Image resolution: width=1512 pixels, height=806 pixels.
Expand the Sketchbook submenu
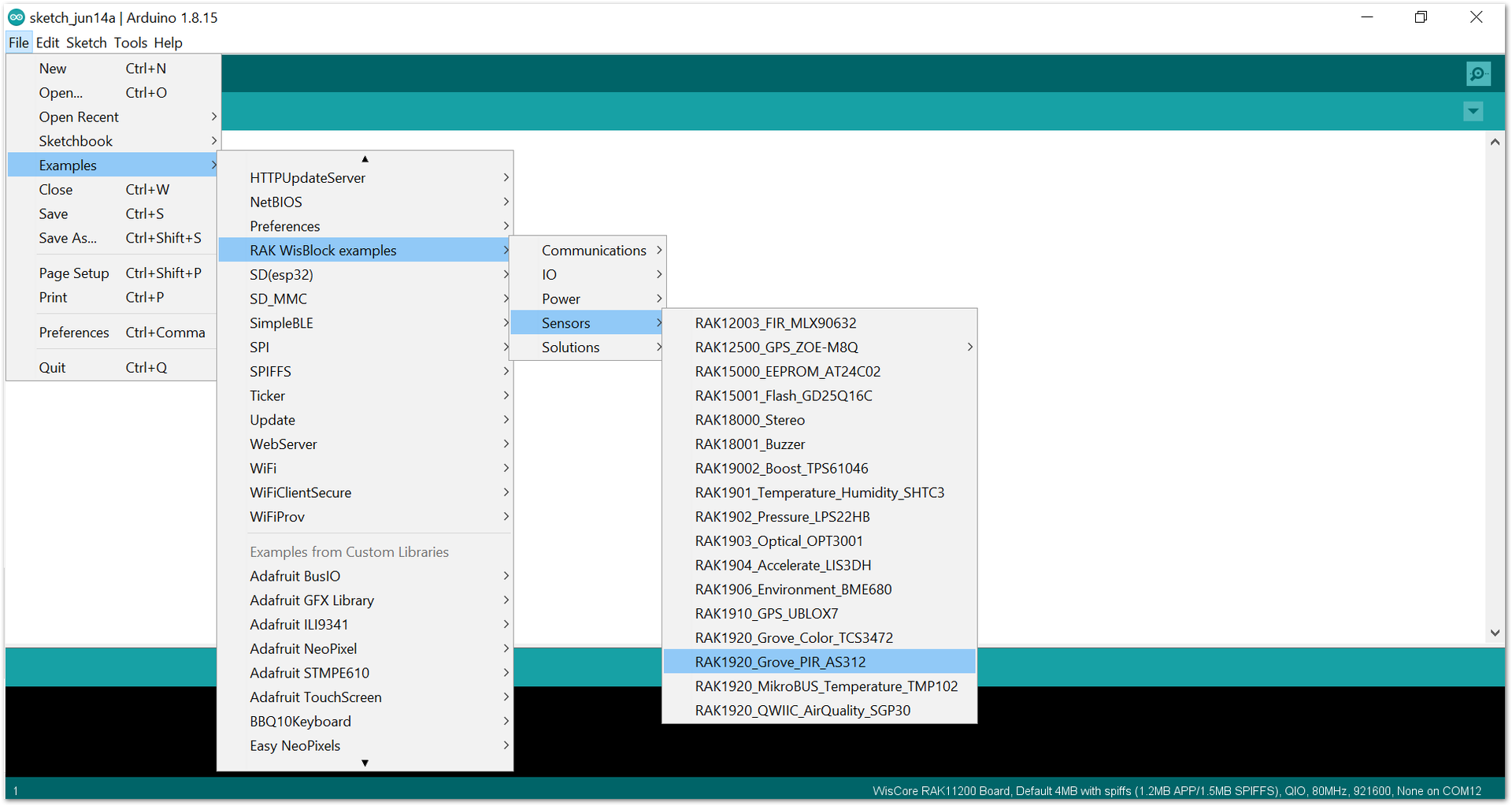click(112, 141)
